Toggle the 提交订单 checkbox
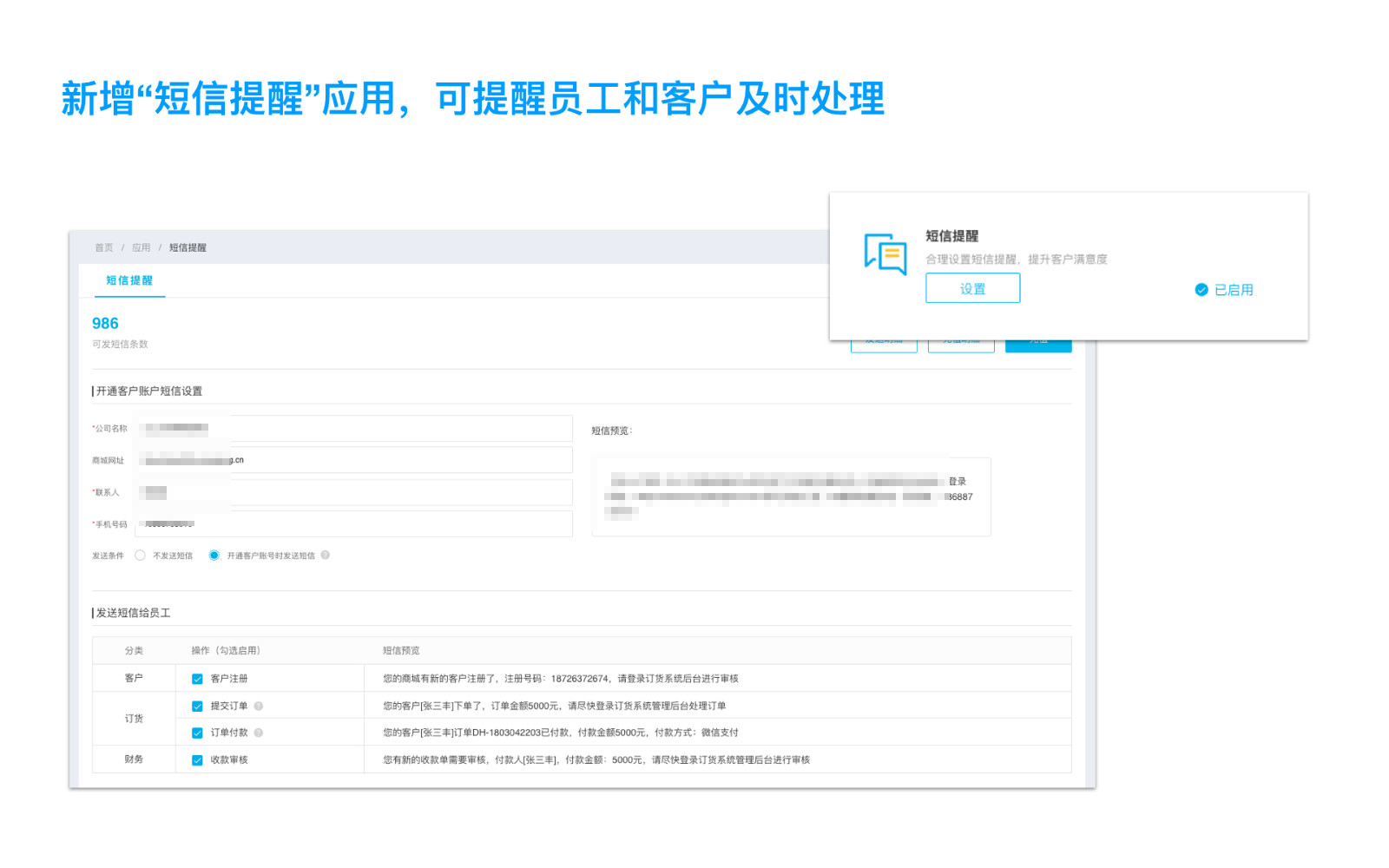 click(x=197, y=707)
